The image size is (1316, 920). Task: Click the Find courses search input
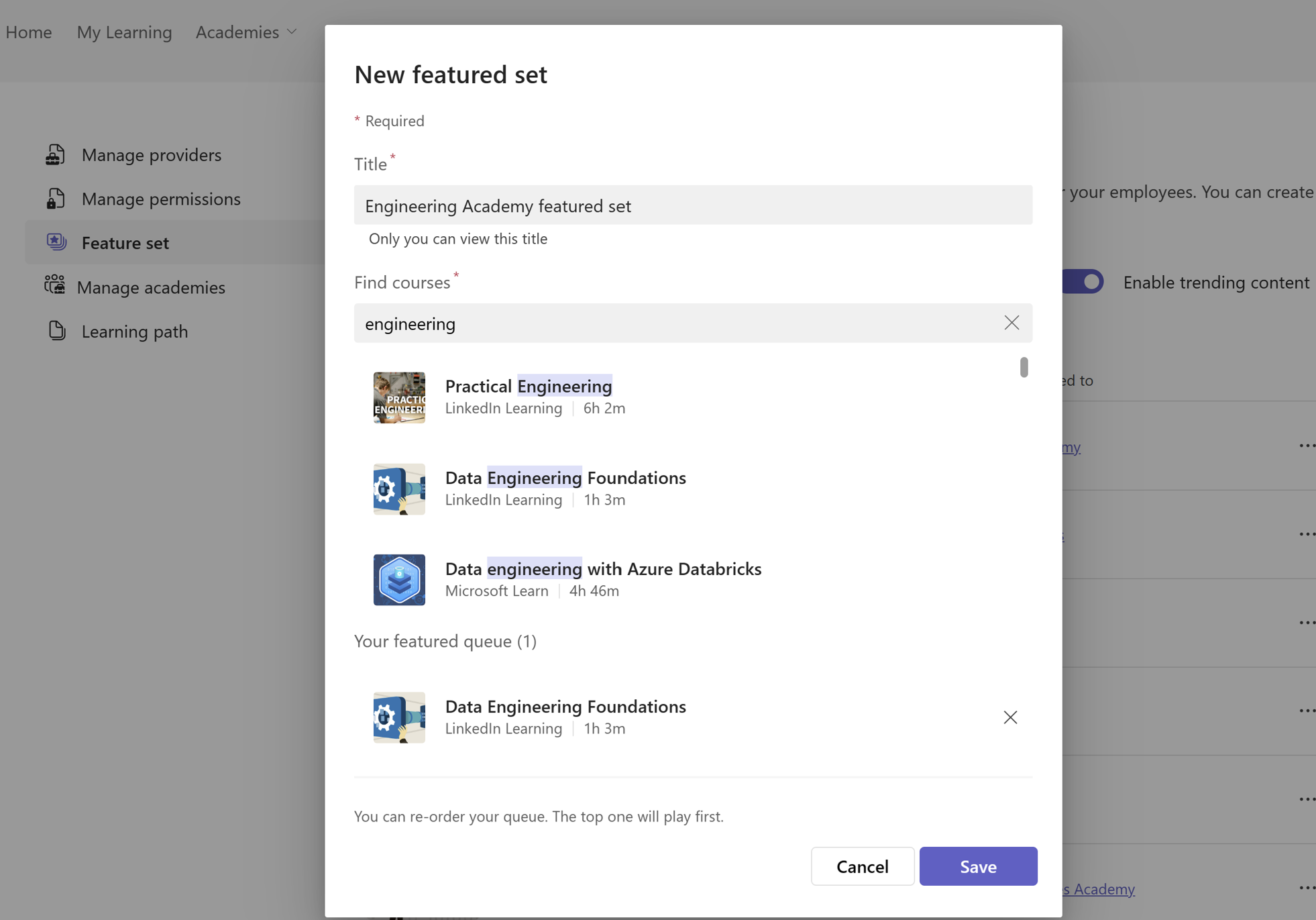click(693, 321)
